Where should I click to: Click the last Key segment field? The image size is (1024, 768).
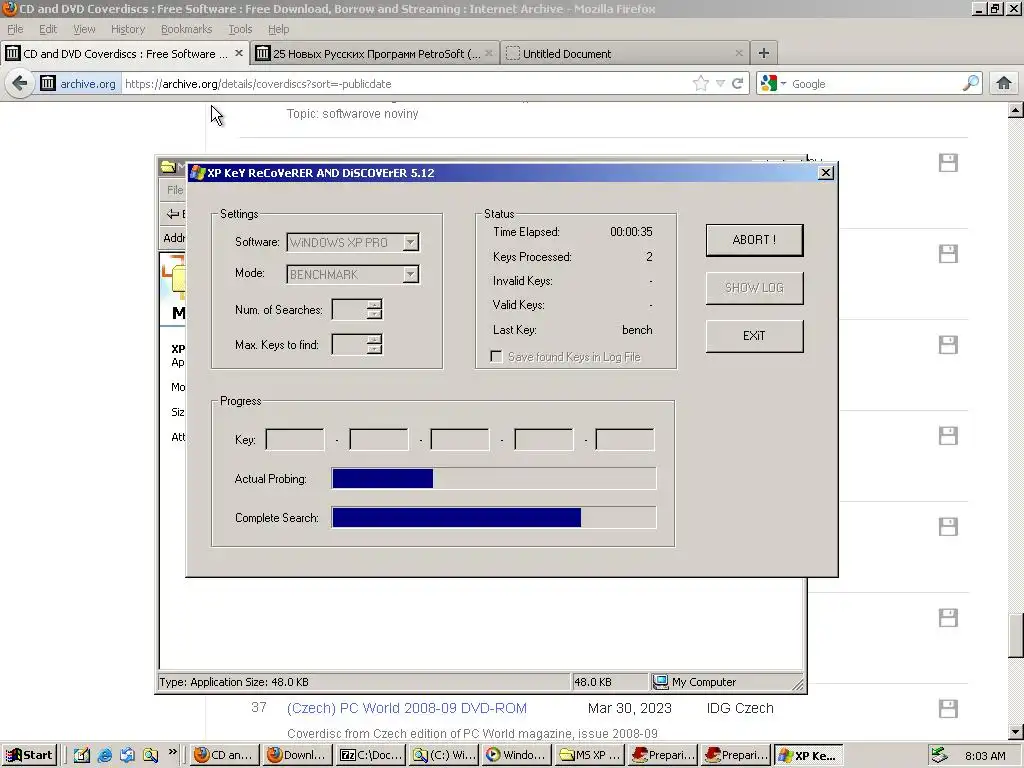tap(625, 440)
